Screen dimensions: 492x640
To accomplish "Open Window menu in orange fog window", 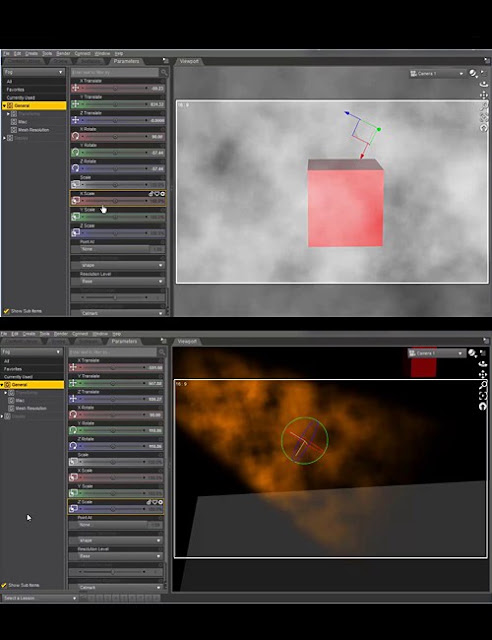I will (100, 334).
